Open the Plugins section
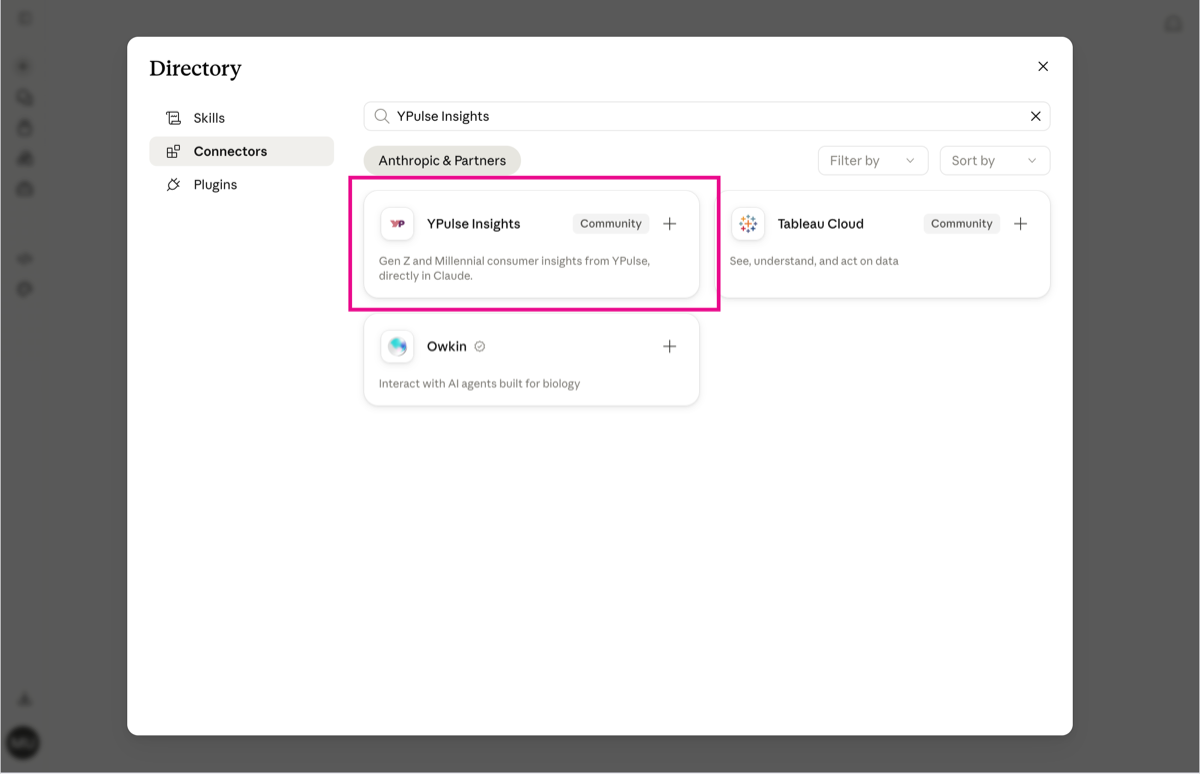1200x774 pixels. click(241, 185)
